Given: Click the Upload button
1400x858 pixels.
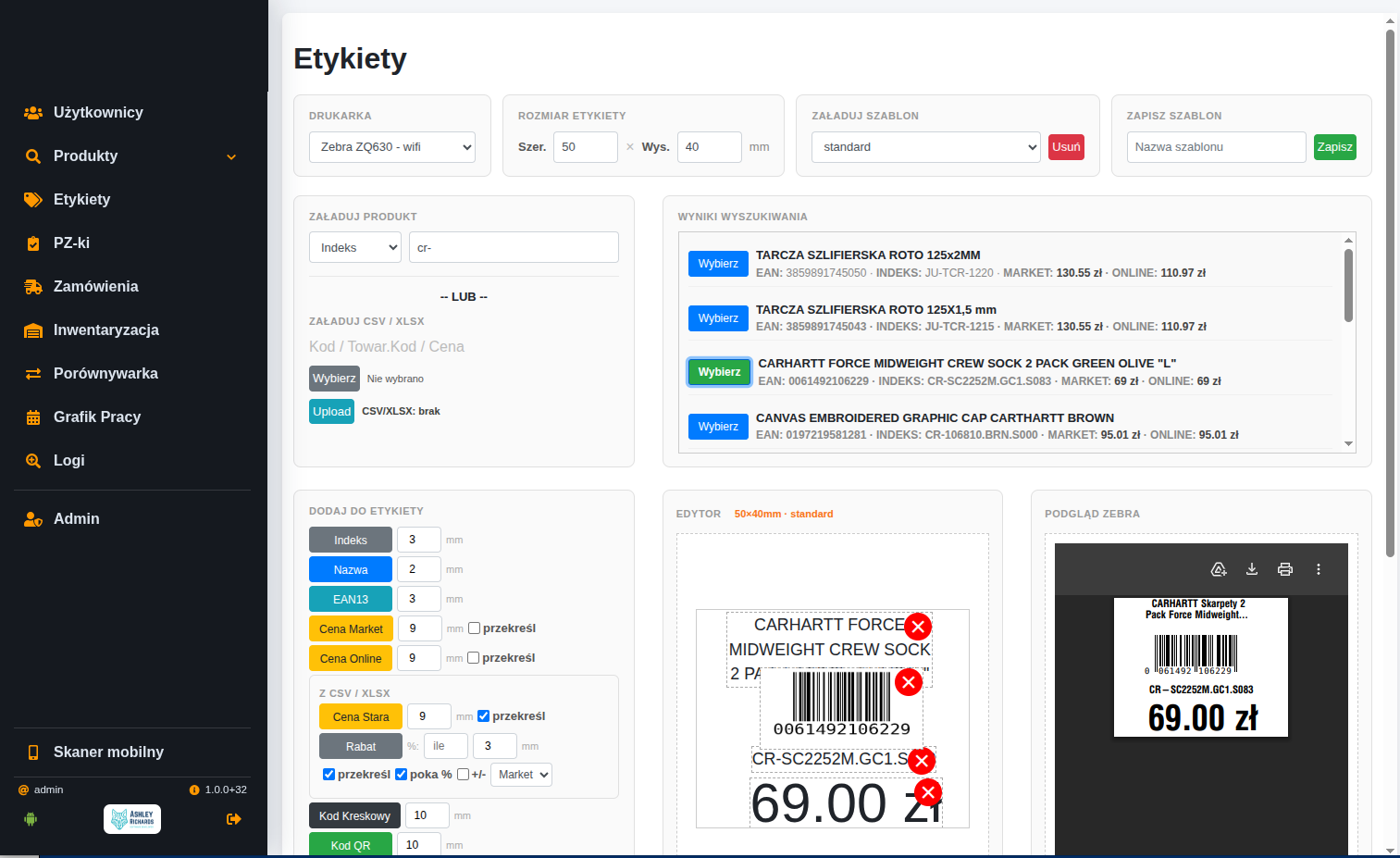Looking at the screenshot, I should click(x=332, y=412).
